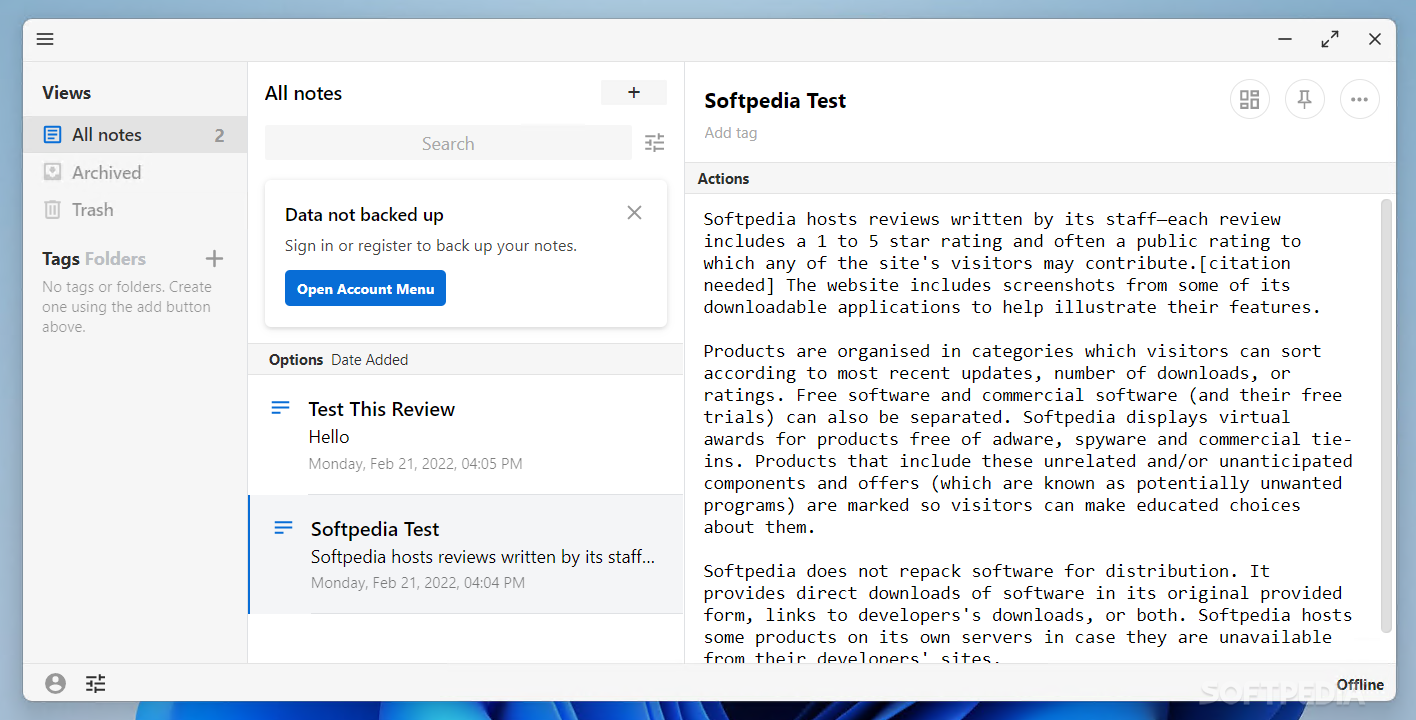Open quick settings icon in footer

click(95, 683)
